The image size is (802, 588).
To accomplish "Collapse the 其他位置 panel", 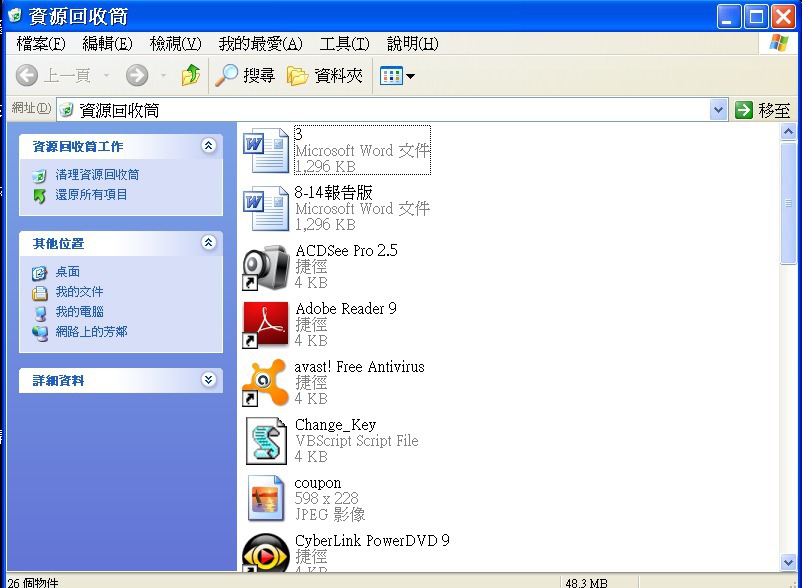I will (208, 242).
